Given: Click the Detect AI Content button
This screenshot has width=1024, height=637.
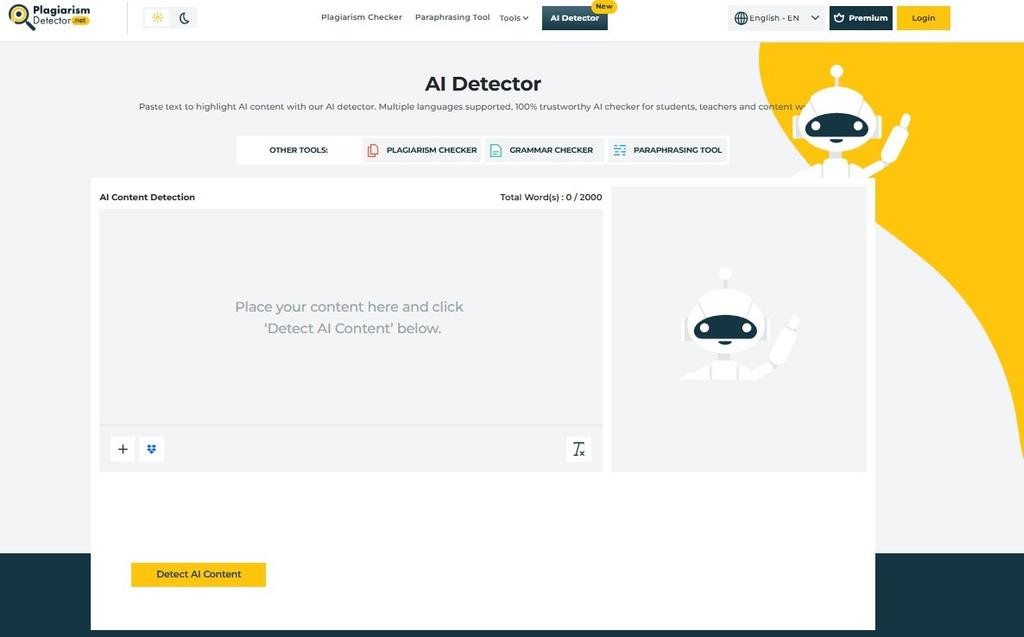Looking at the screenshot, I should [199, 575].
